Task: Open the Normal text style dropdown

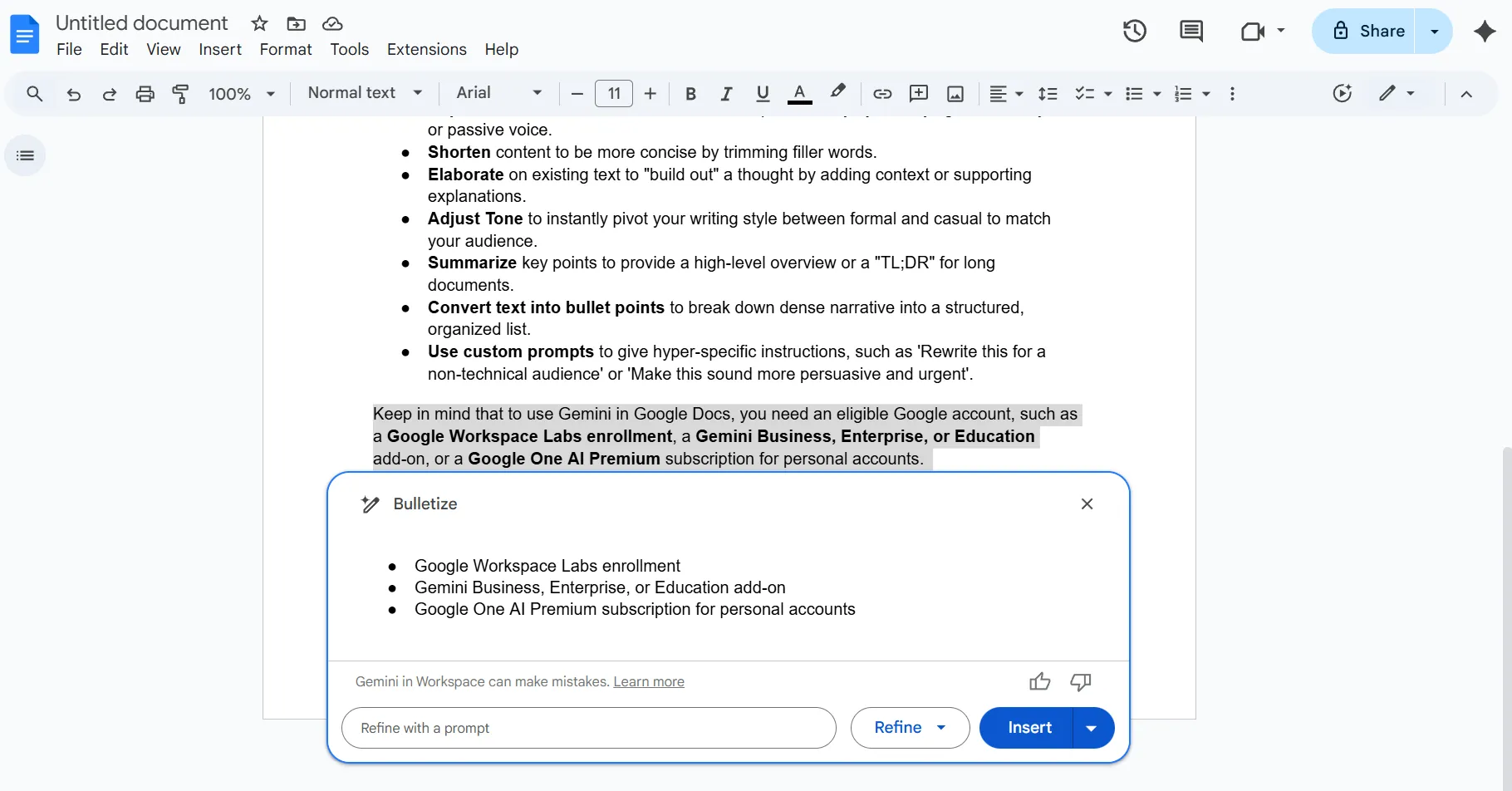Action: 366,93
